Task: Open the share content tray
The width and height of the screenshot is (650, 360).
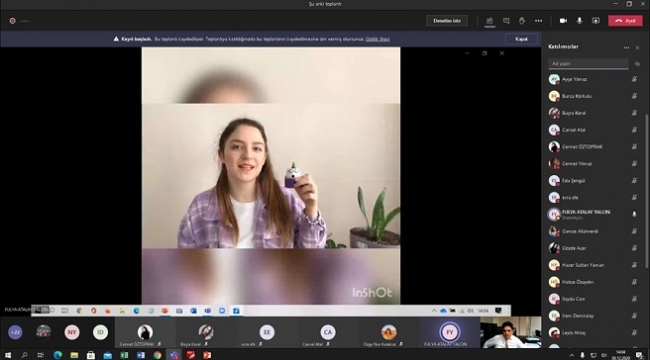Action: (596, 21)
